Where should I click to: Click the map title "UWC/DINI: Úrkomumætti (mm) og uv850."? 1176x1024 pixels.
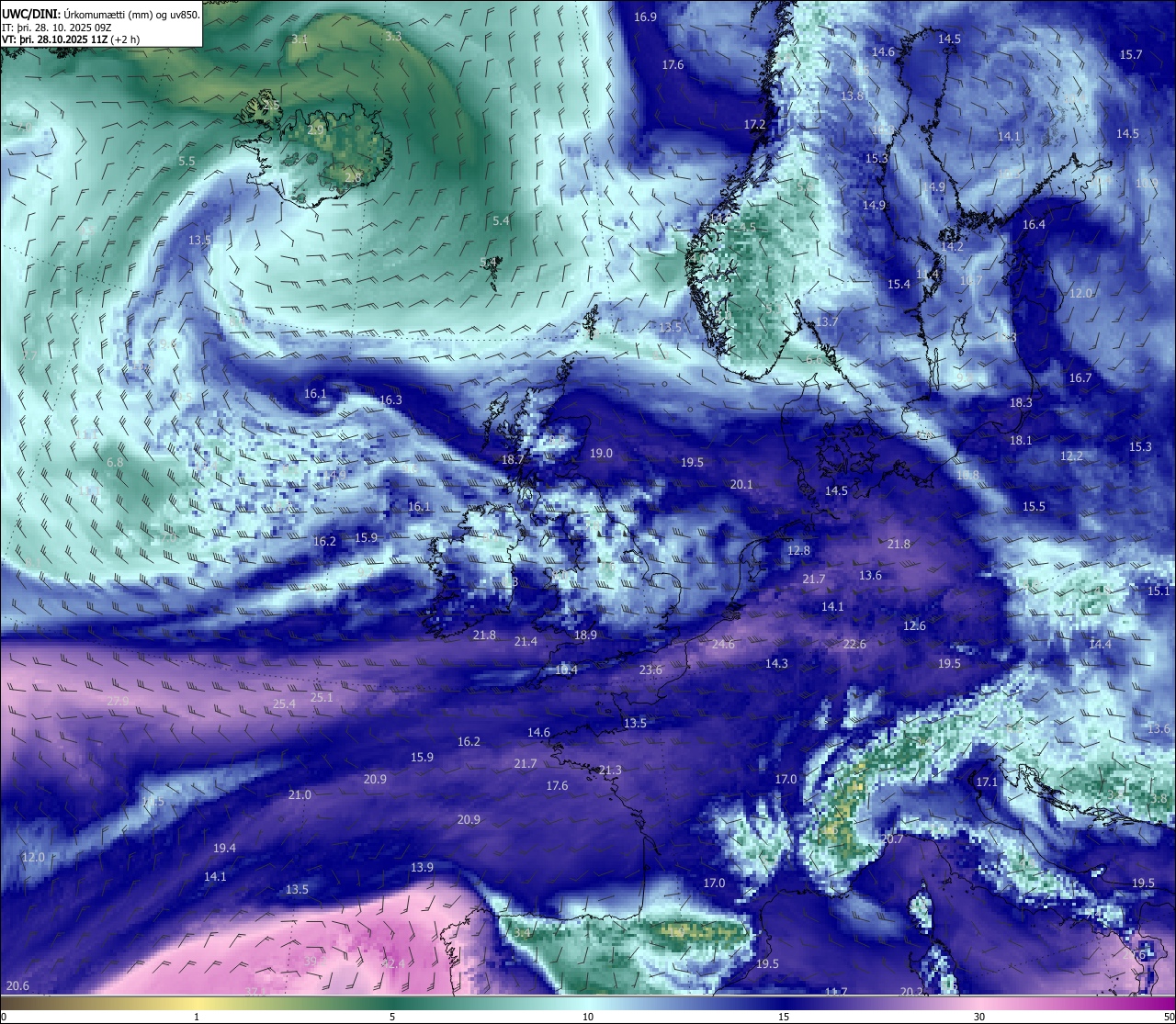click(x=101, y=14)
